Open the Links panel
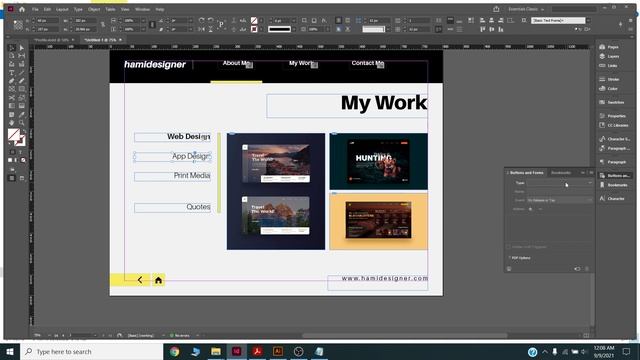Image resolution: width=640 pixels, height=360 pixels. (x=613, y=66)
